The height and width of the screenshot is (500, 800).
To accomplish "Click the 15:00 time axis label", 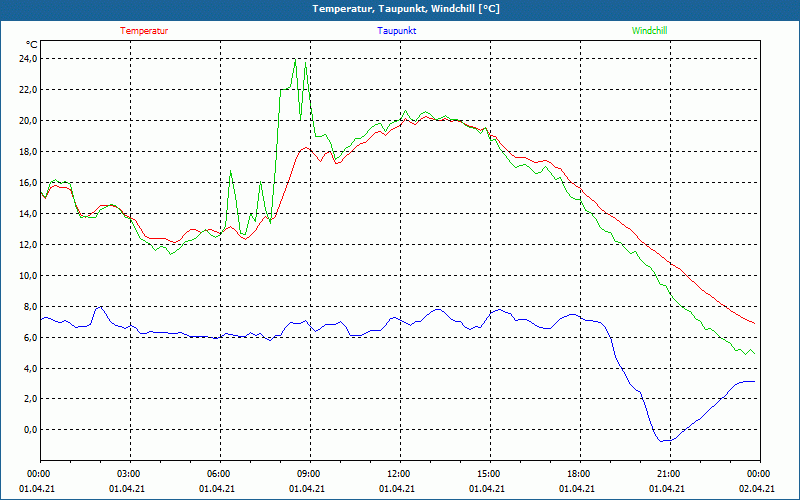I will [490, 474].
